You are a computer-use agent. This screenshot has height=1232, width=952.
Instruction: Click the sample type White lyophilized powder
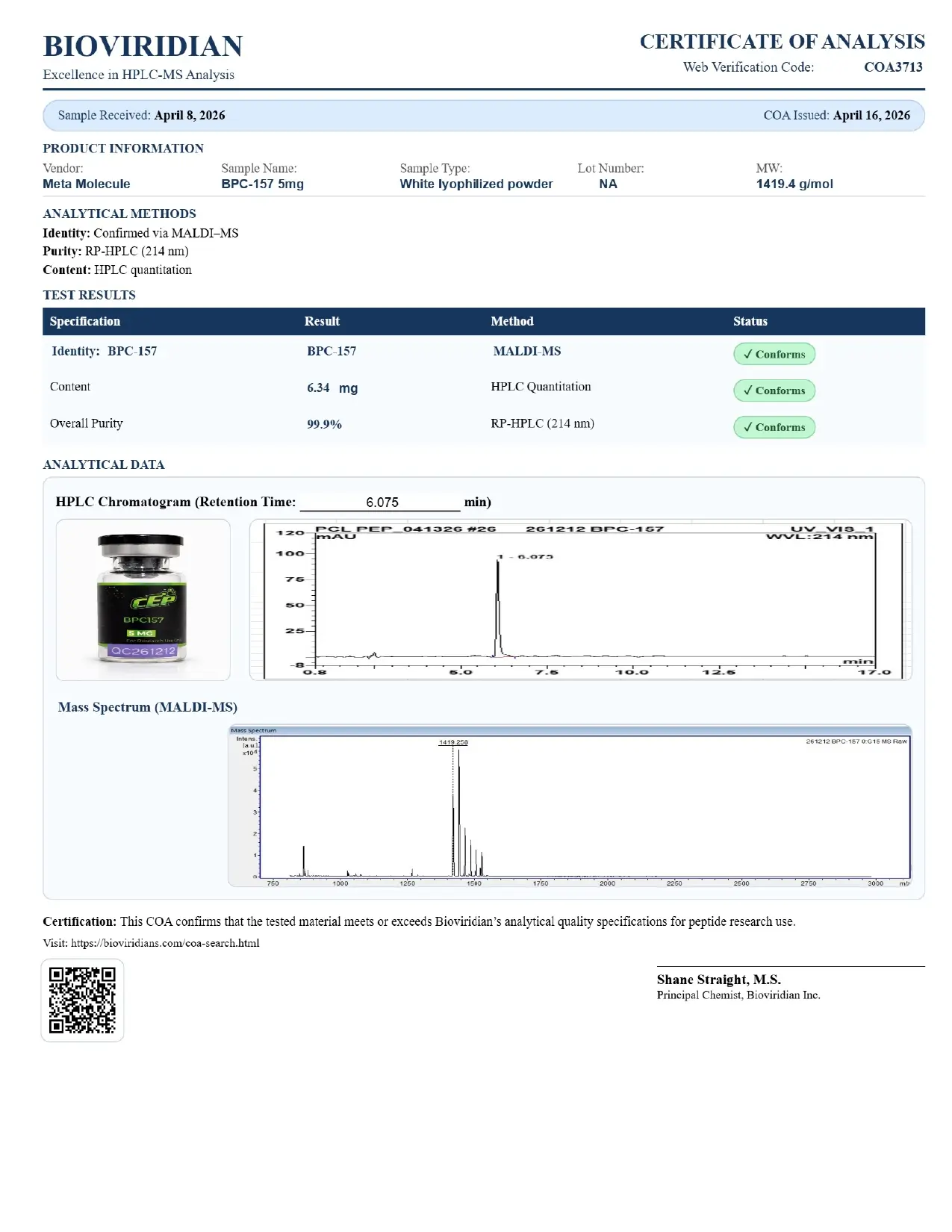point(476,184)
